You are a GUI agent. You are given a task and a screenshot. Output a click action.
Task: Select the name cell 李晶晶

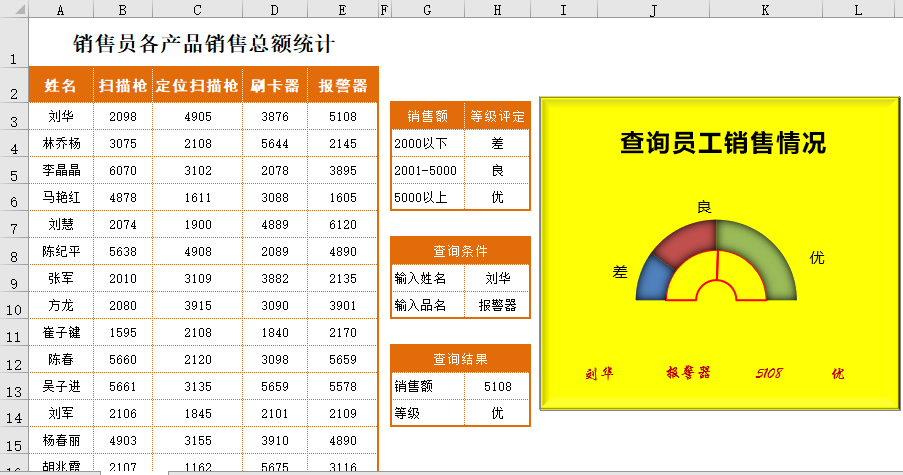pyautogui.click(x=61, y=171)
